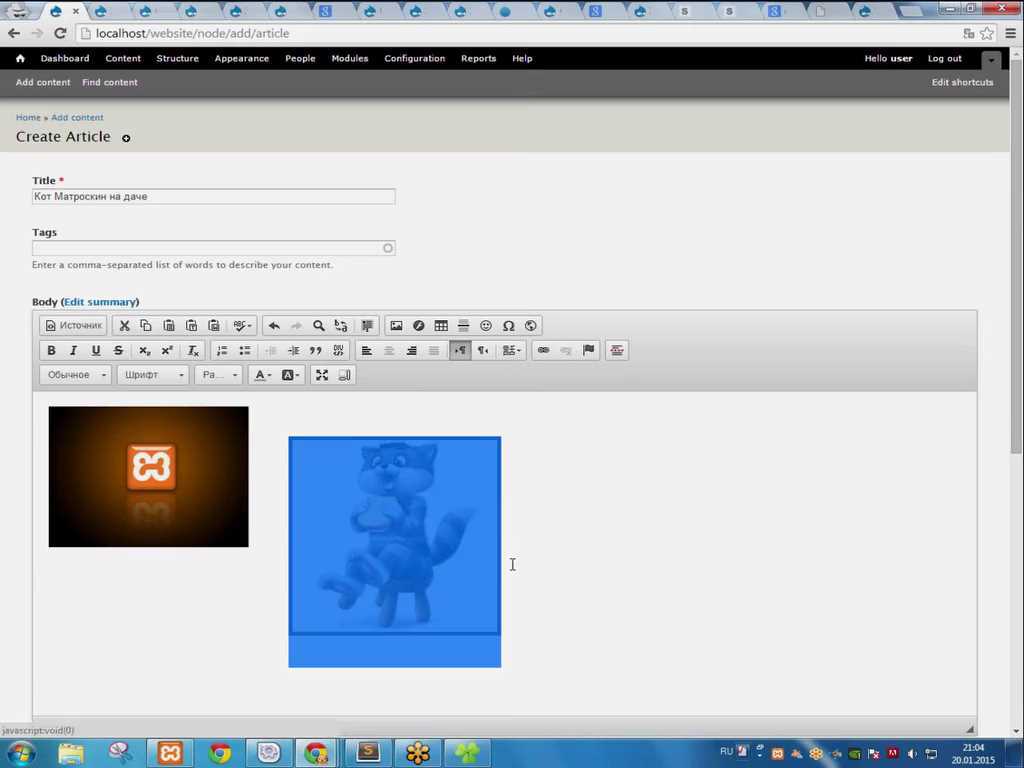Open the Content admin menu
The width and height of the screenshot is (1024, 768).
pyautogui.click(x=123, y=58)
